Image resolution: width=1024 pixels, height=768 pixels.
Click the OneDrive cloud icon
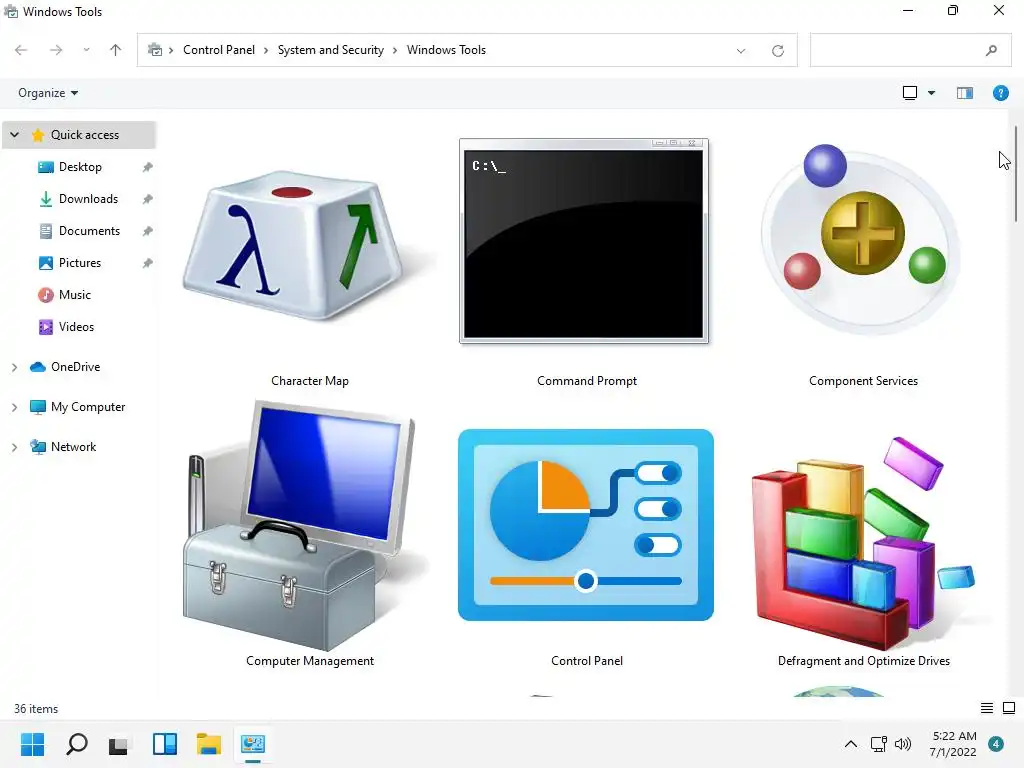coord(38,367)
